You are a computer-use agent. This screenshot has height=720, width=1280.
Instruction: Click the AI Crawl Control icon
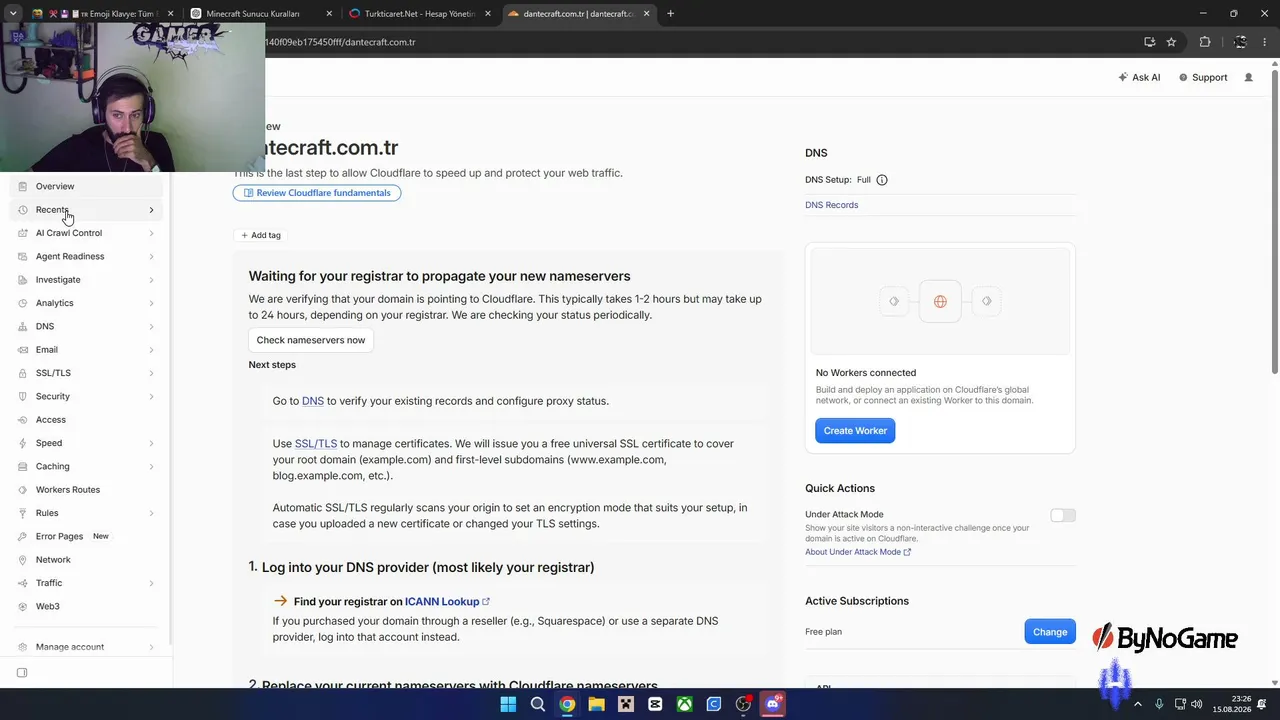point(23,233)
